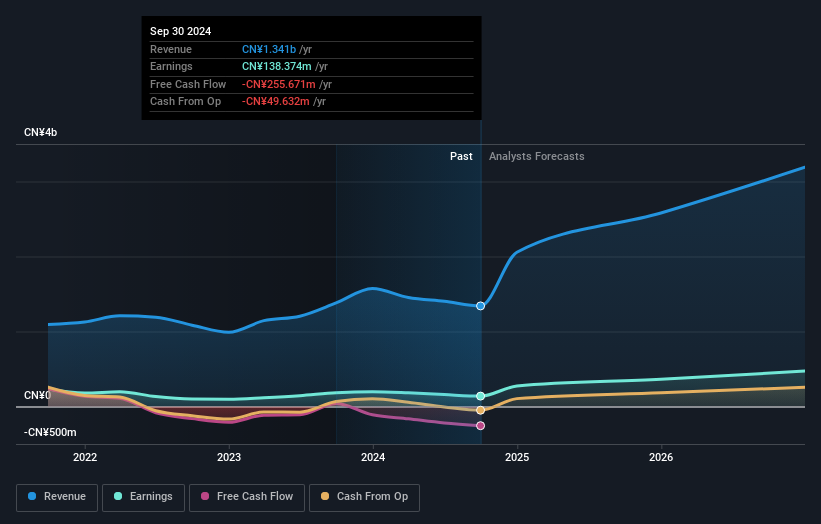Click the teal Earnings data point marker
Screen dimensions: 821x524
(x=480, y=396)
